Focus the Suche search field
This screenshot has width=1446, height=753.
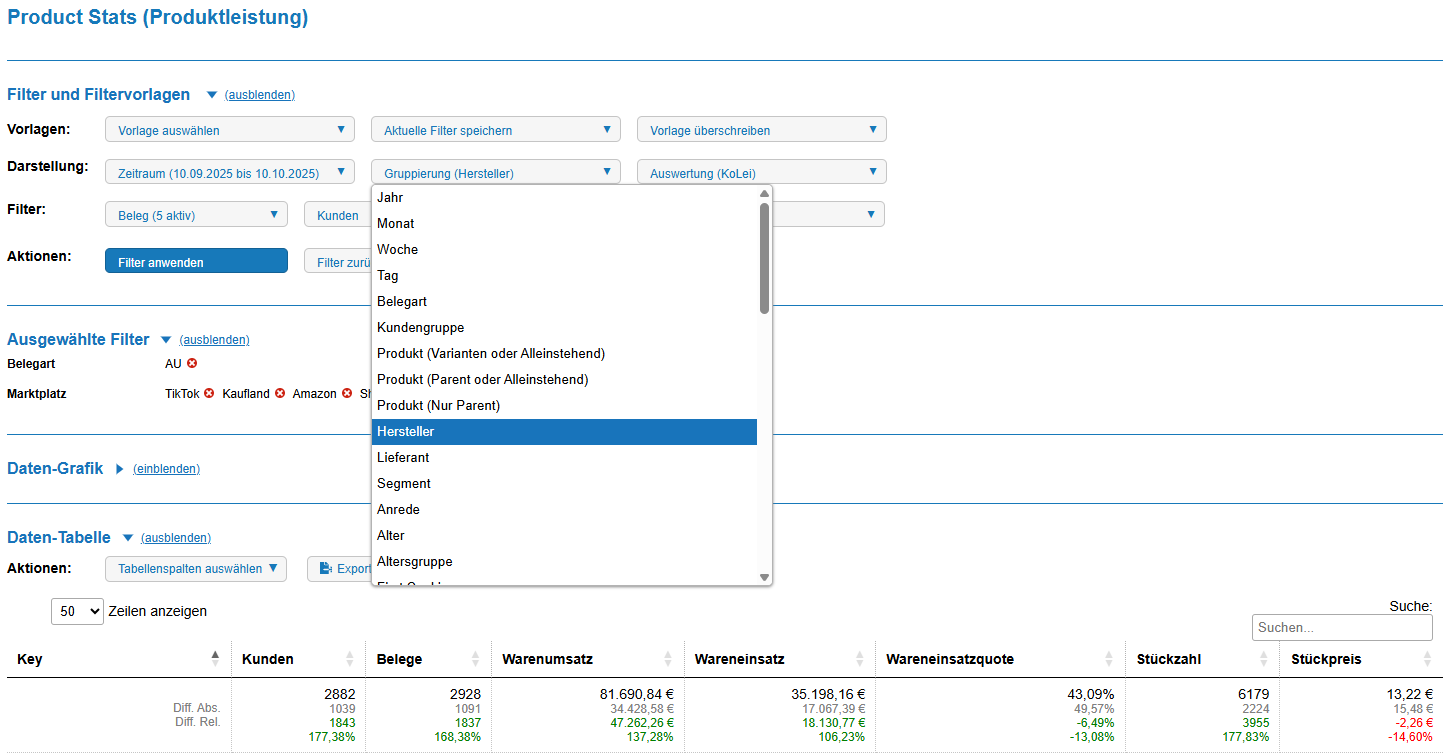[x=1341, y=627]
